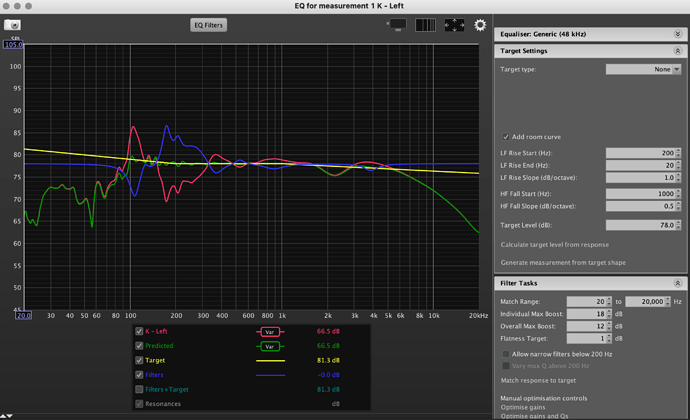Screen dimensions: 690x420
Task: Click the Flatness Target field
Action: click(586, 339)
